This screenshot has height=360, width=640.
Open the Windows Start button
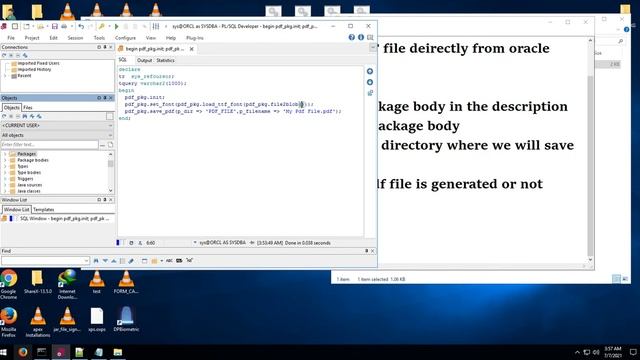pos(4,352)
